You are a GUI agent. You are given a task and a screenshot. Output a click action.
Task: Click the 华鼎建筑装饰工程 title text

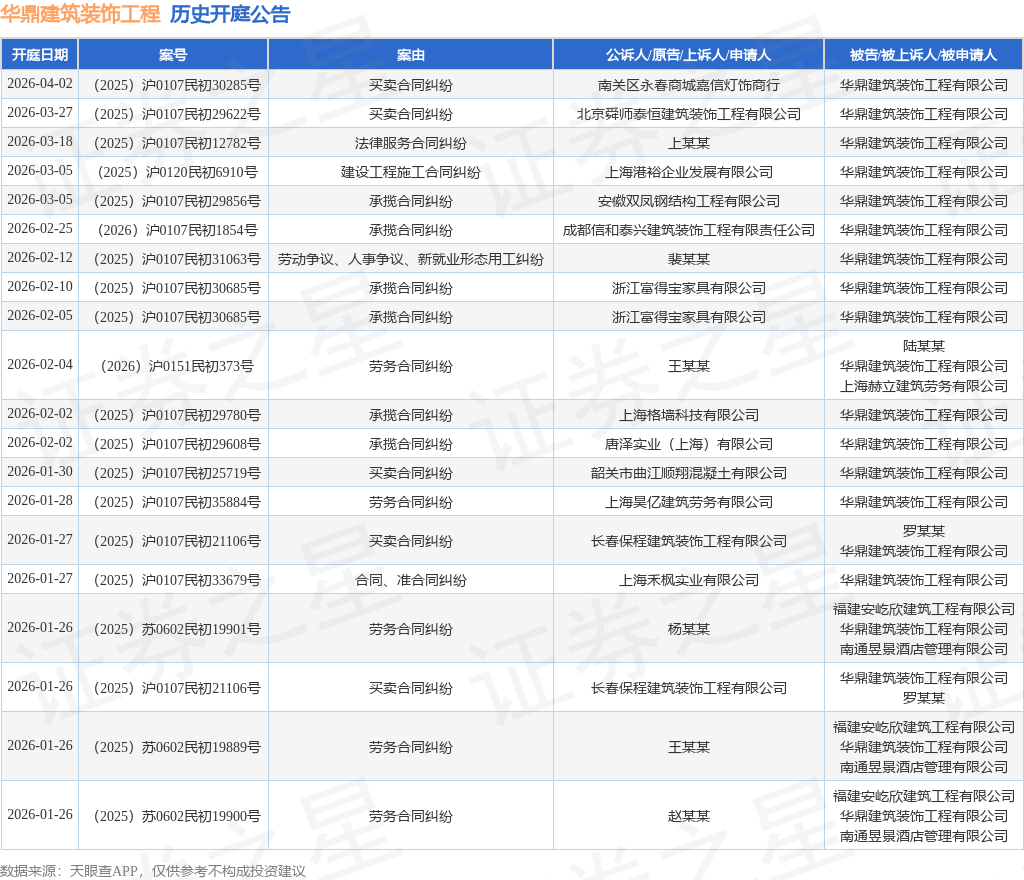tap(80, 14)
